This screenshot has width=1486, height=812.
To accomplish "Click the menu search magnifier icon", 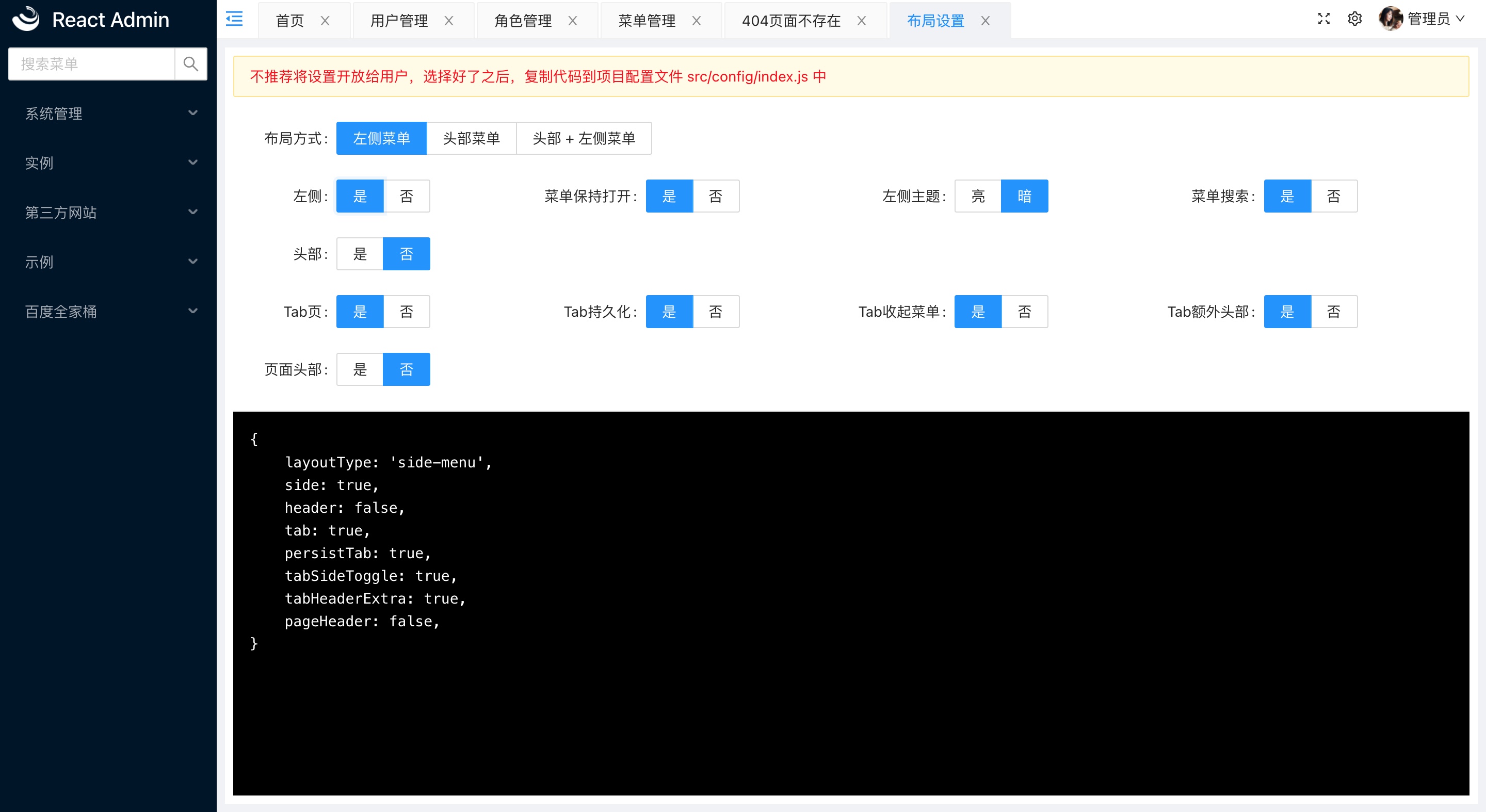I will [190, 64].
